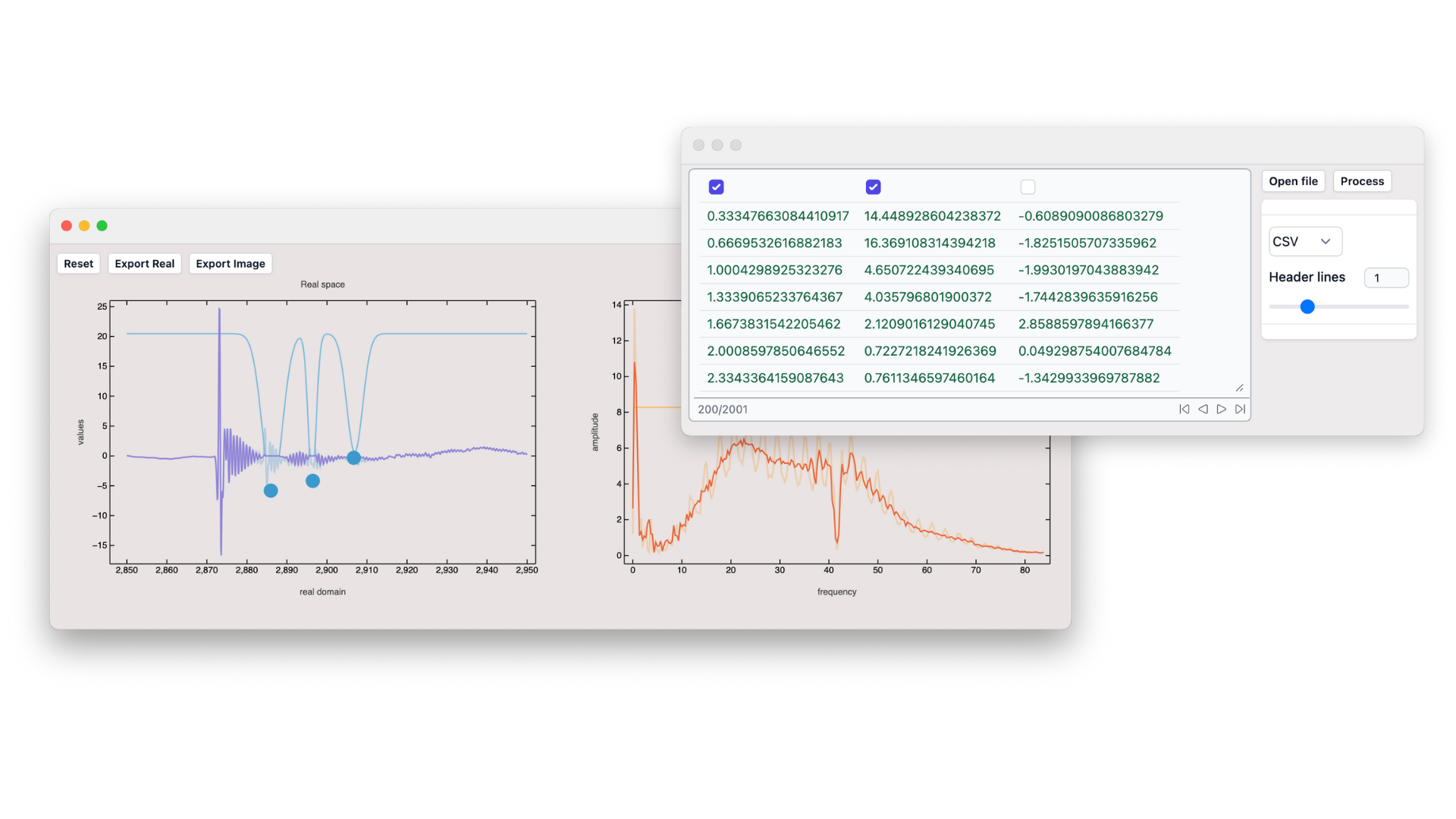Go to the previous page of rows
The image size is (1456, 819).
pos(1203,409)
